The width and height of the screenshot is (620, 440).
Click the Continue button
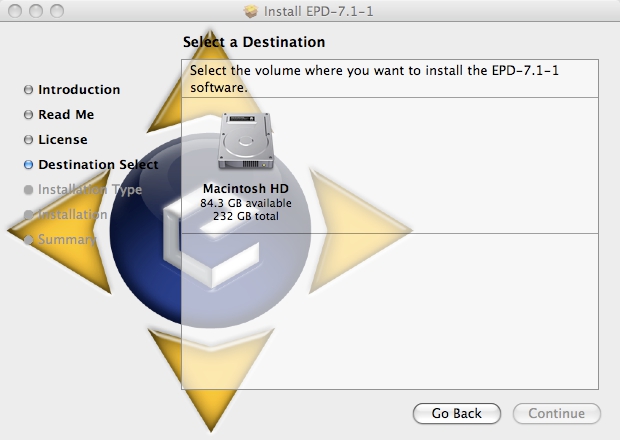557,414
